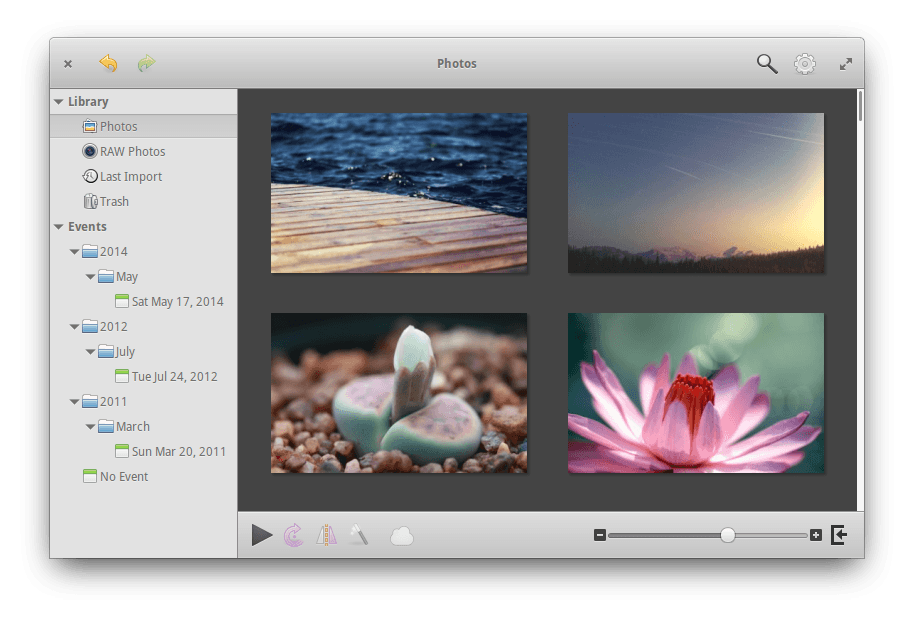Start the slideshow with the play button

262,536
